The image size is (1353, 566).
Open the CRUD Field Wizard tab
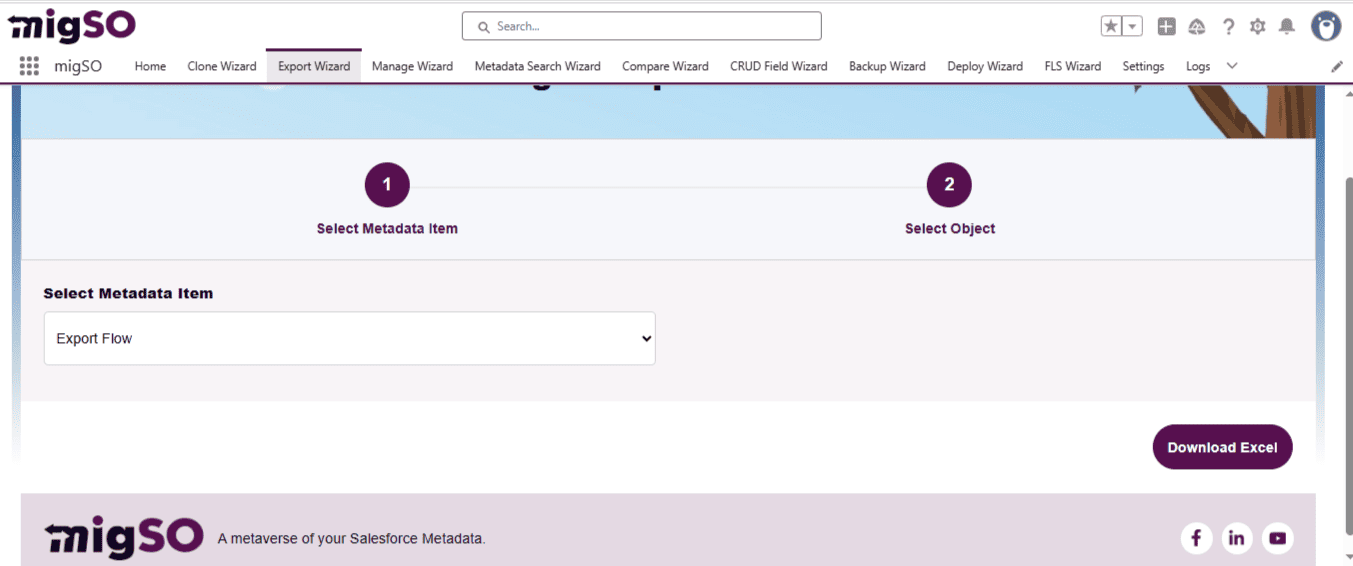pyautogui.click(x=779, y=66)
